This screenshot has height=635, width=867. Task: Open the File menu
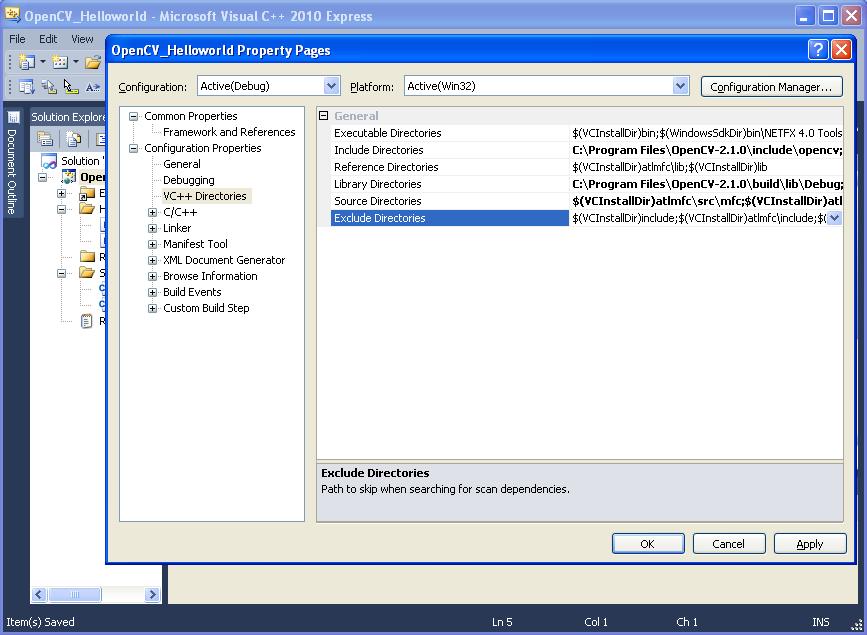click(16, 38)
